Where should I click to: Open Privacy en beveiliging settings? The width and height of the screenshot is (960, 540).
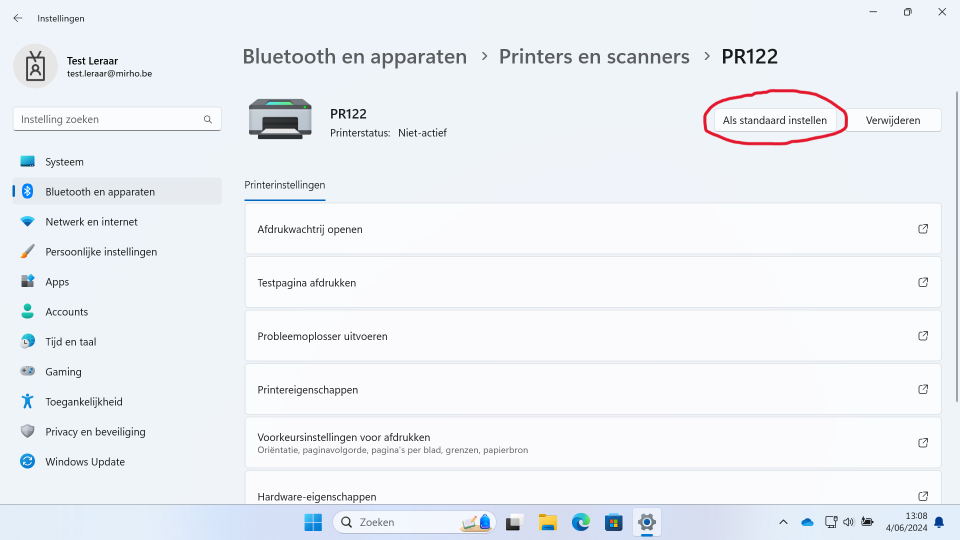pos(95,432)
